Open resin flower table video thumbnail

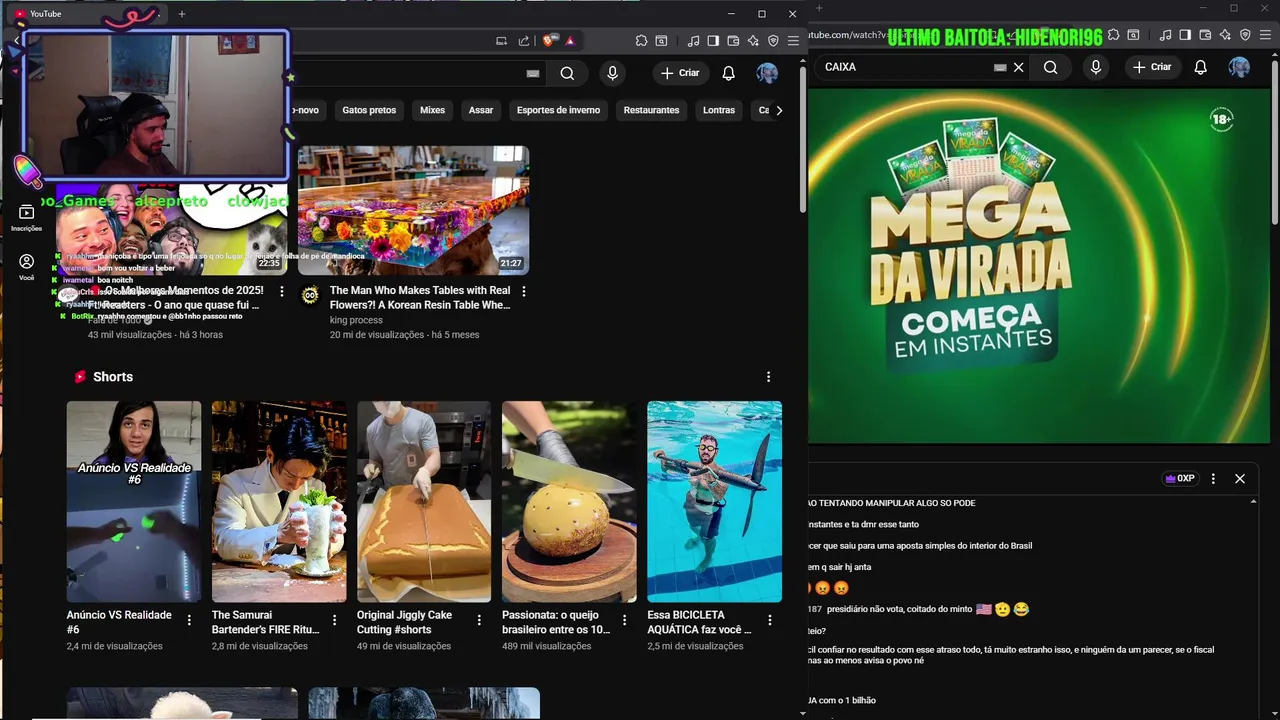413,210
